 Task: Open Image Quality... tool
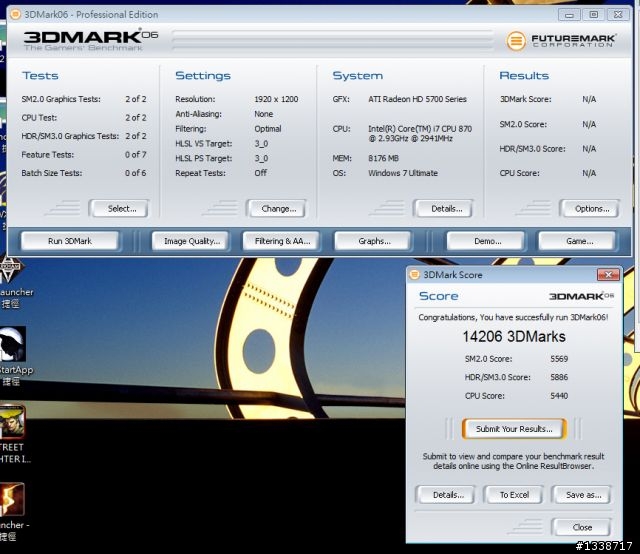[191, 241]
